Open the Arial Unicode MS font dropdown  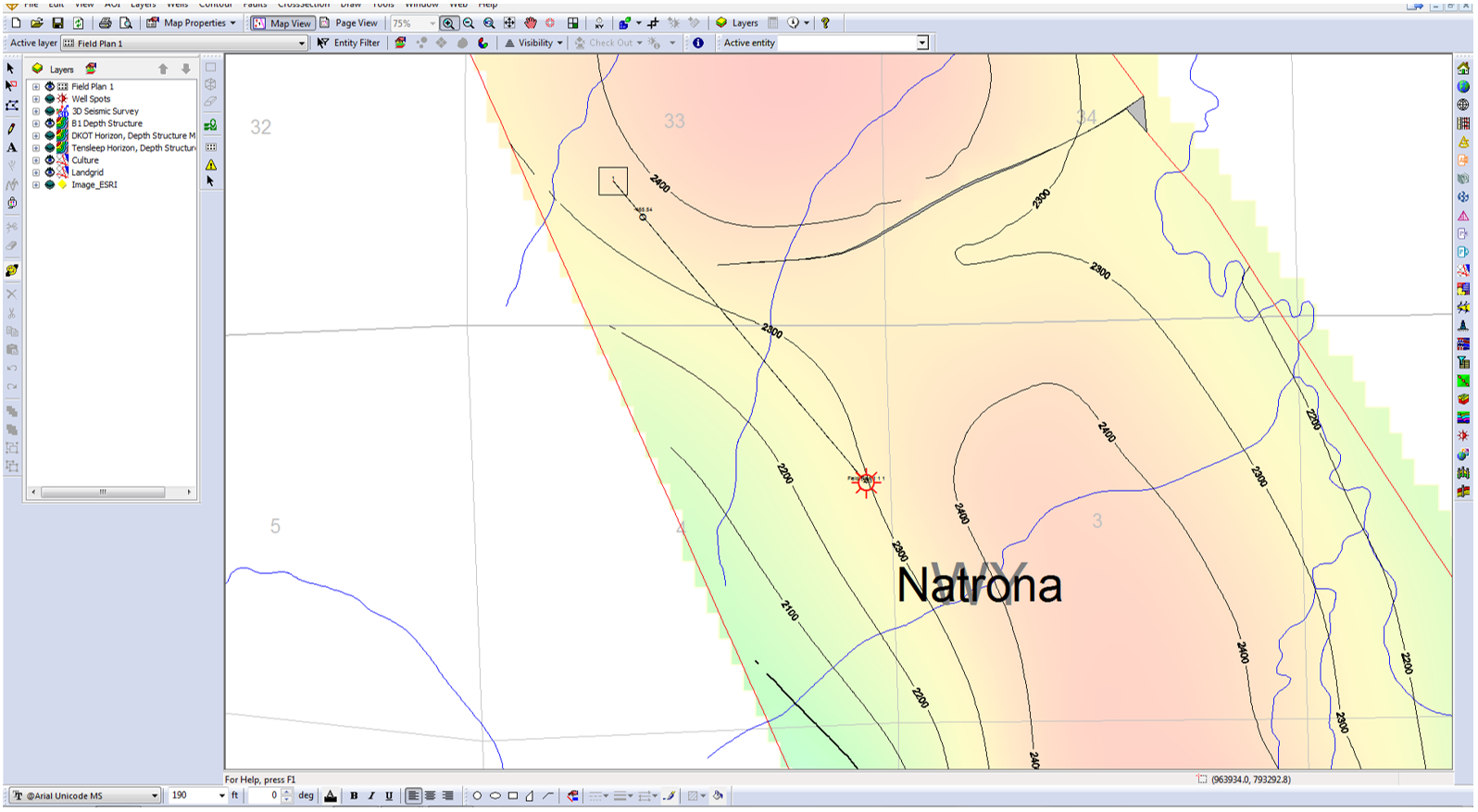coord(155,795)
